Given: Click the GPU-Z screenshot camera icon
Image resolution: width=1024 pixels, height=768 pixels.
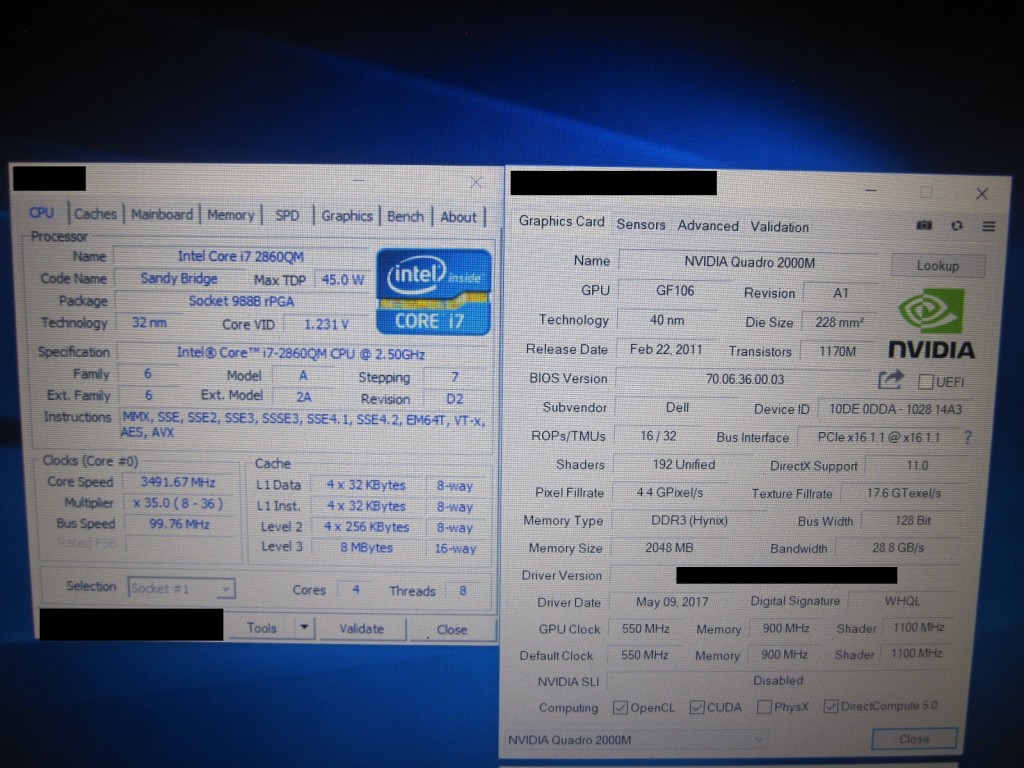Looking at the screenshot, I should pos(923,225).
